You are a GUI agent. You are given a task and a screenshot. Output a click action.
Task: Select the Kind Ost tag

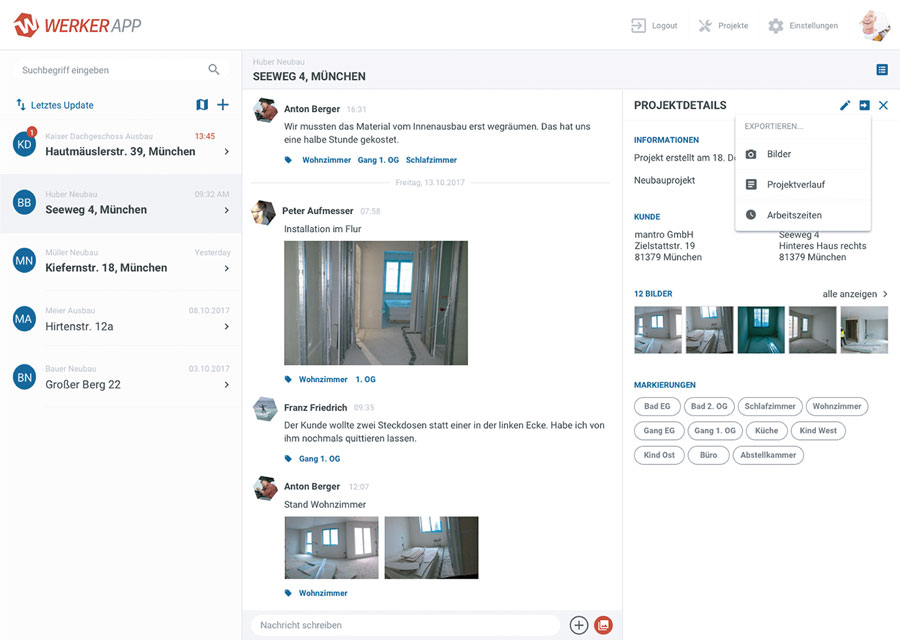pyautogui.click(x=659, y=455)
